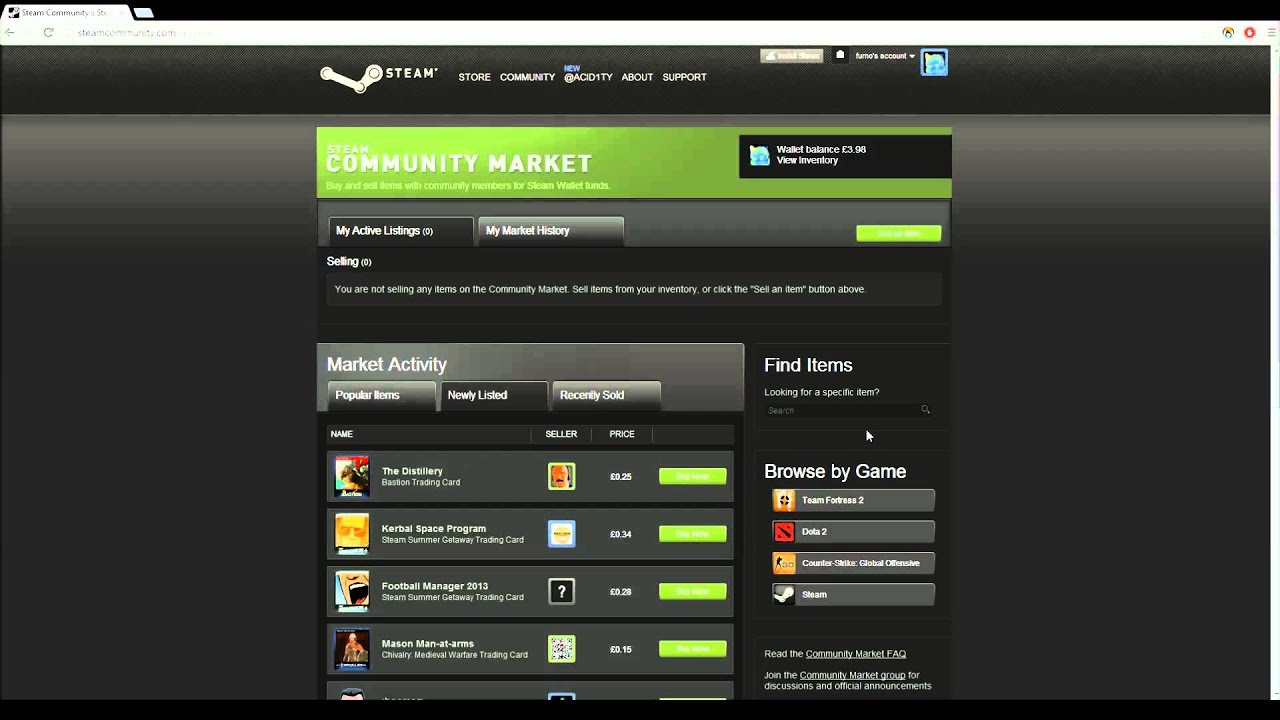Viewport: 1280px width, 720px height.
Task: Buy Kerbal Space Program card for £0.34
Action: click(693, 534)
